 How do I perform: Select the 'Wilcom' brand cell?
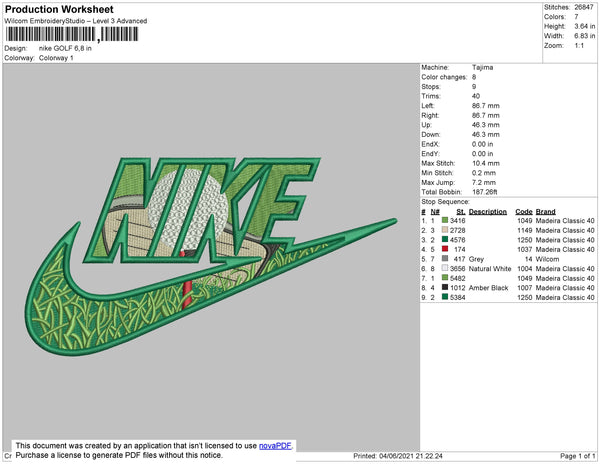click(547, 259)
